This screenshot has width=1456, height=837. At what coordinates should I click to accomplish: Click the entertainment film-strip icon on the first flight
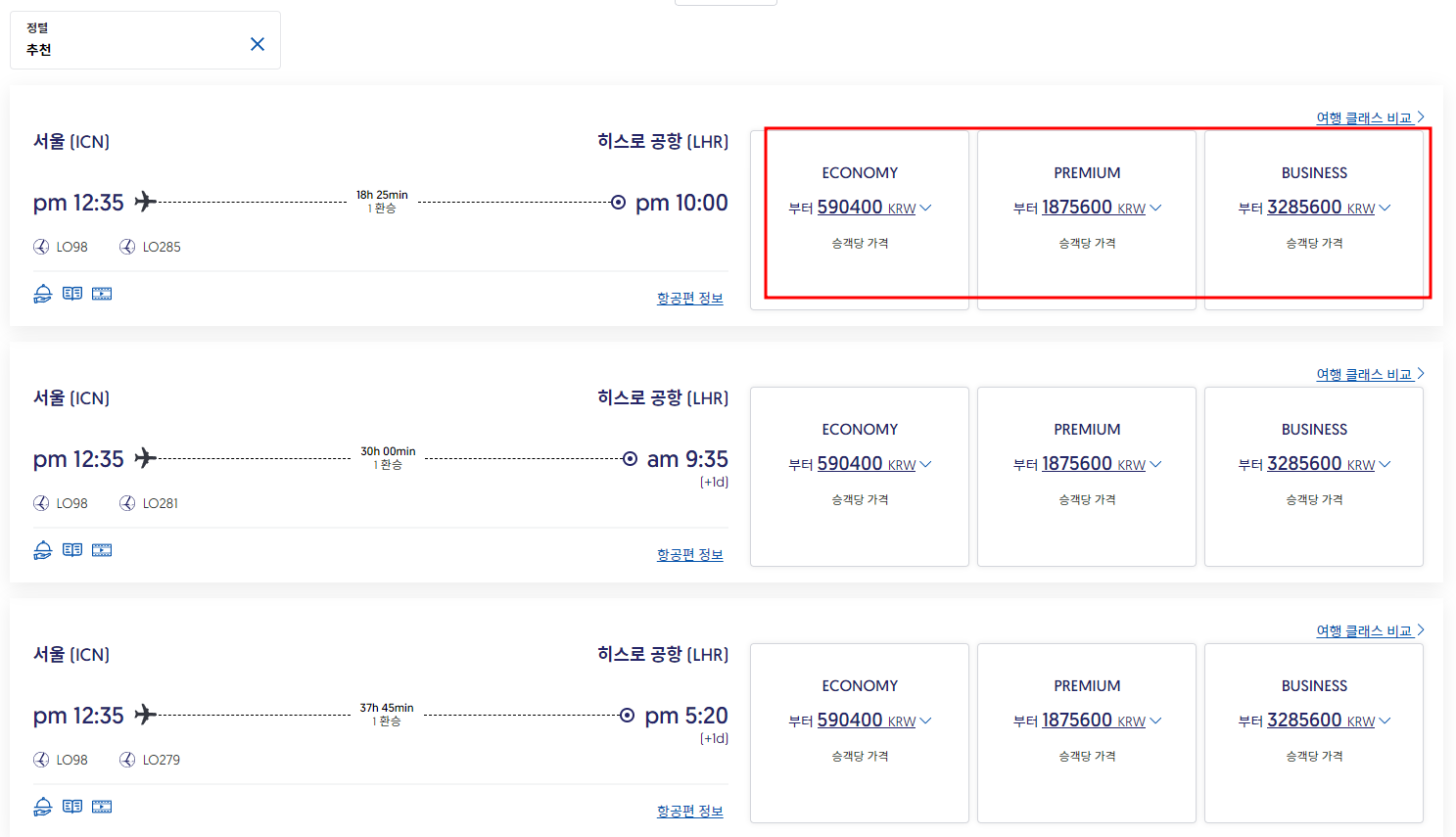[102, 293]
